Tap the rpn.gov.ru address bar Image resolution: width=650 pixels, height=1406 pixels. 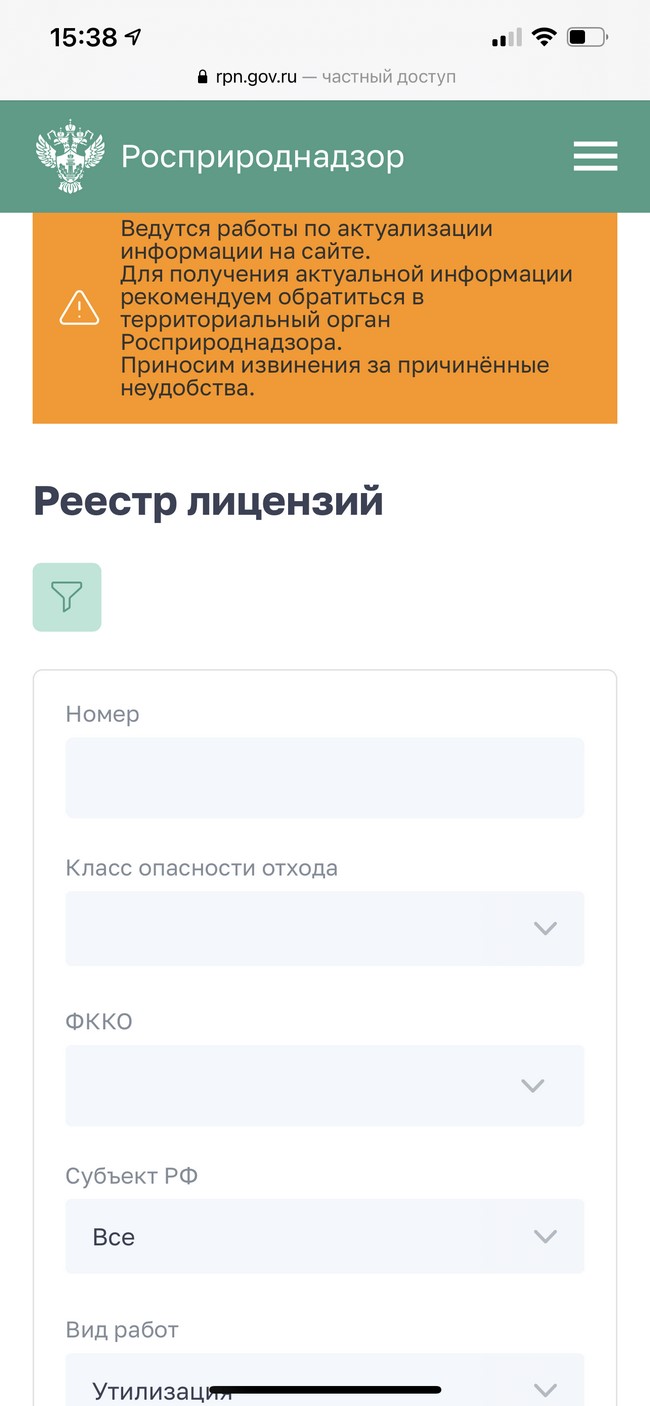coord(325,77)
